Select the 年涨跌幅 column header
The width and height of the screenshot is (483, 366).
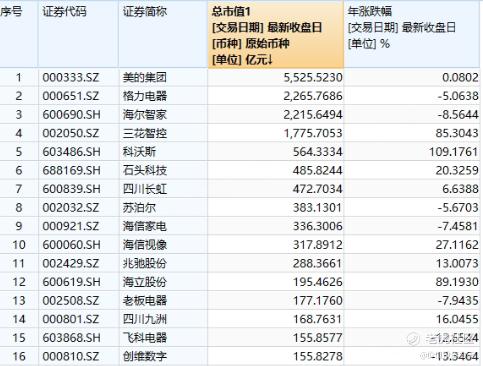coord(412,34)
